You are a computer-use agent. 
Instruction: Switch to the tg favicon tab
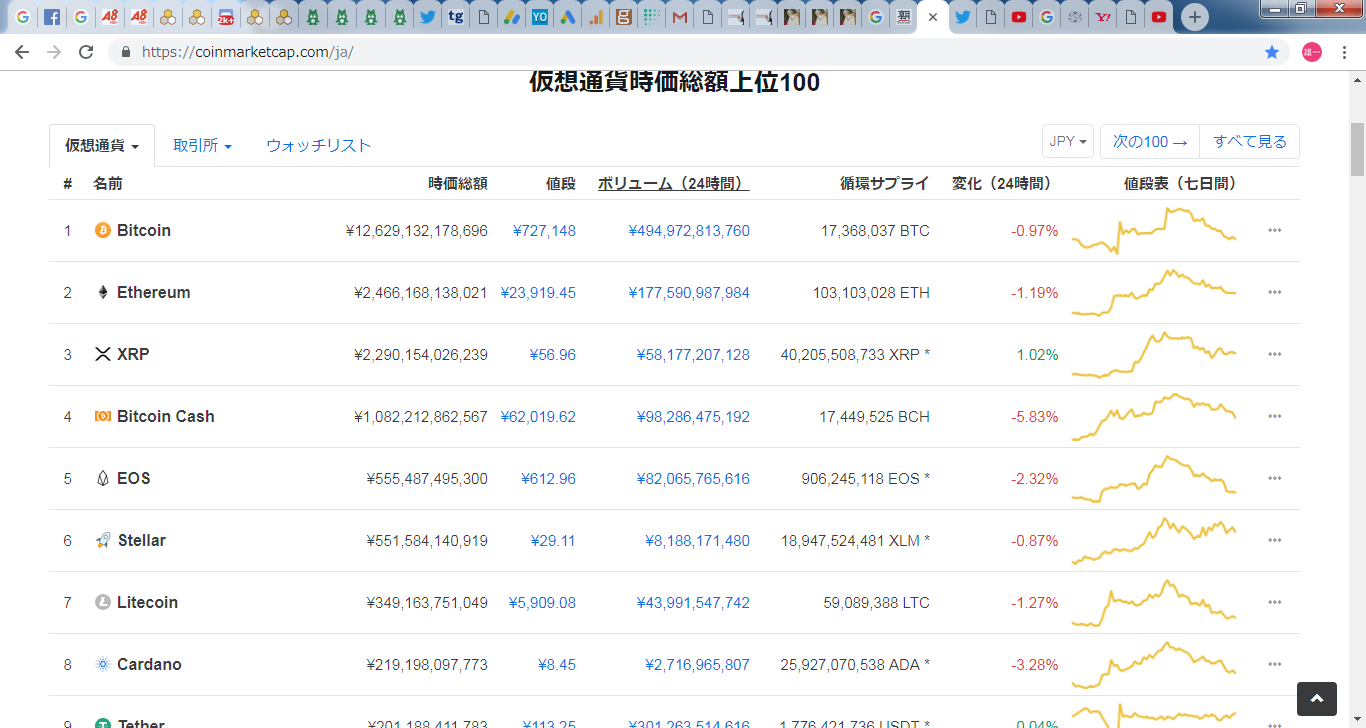point(457,17)
